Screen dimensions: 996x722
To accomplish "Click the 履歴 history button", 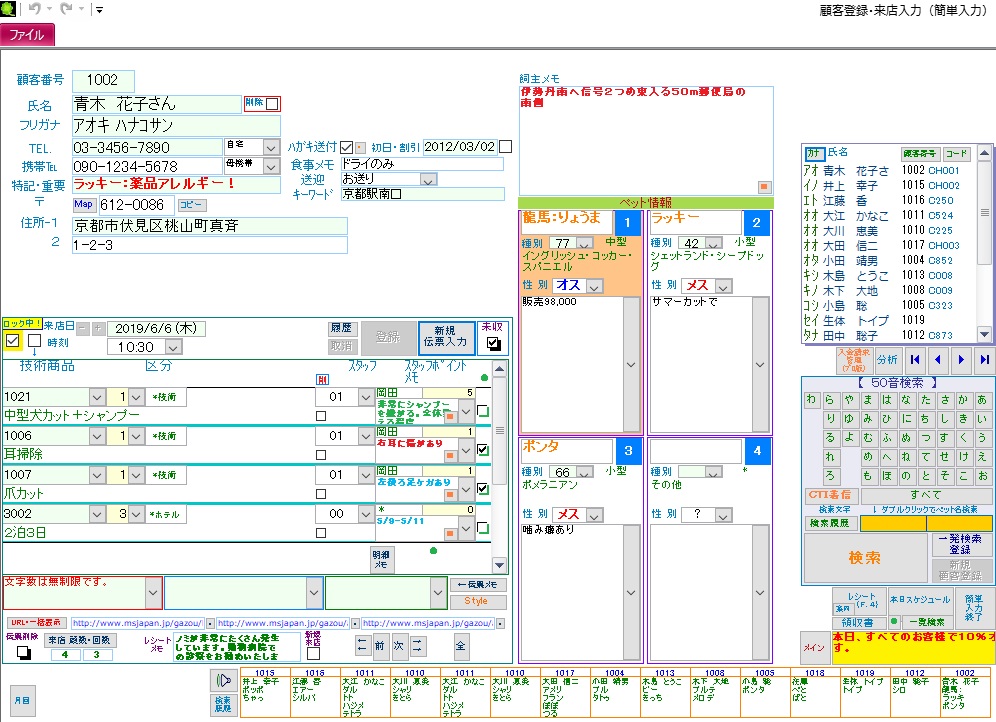I will click(x=342, y=328).
